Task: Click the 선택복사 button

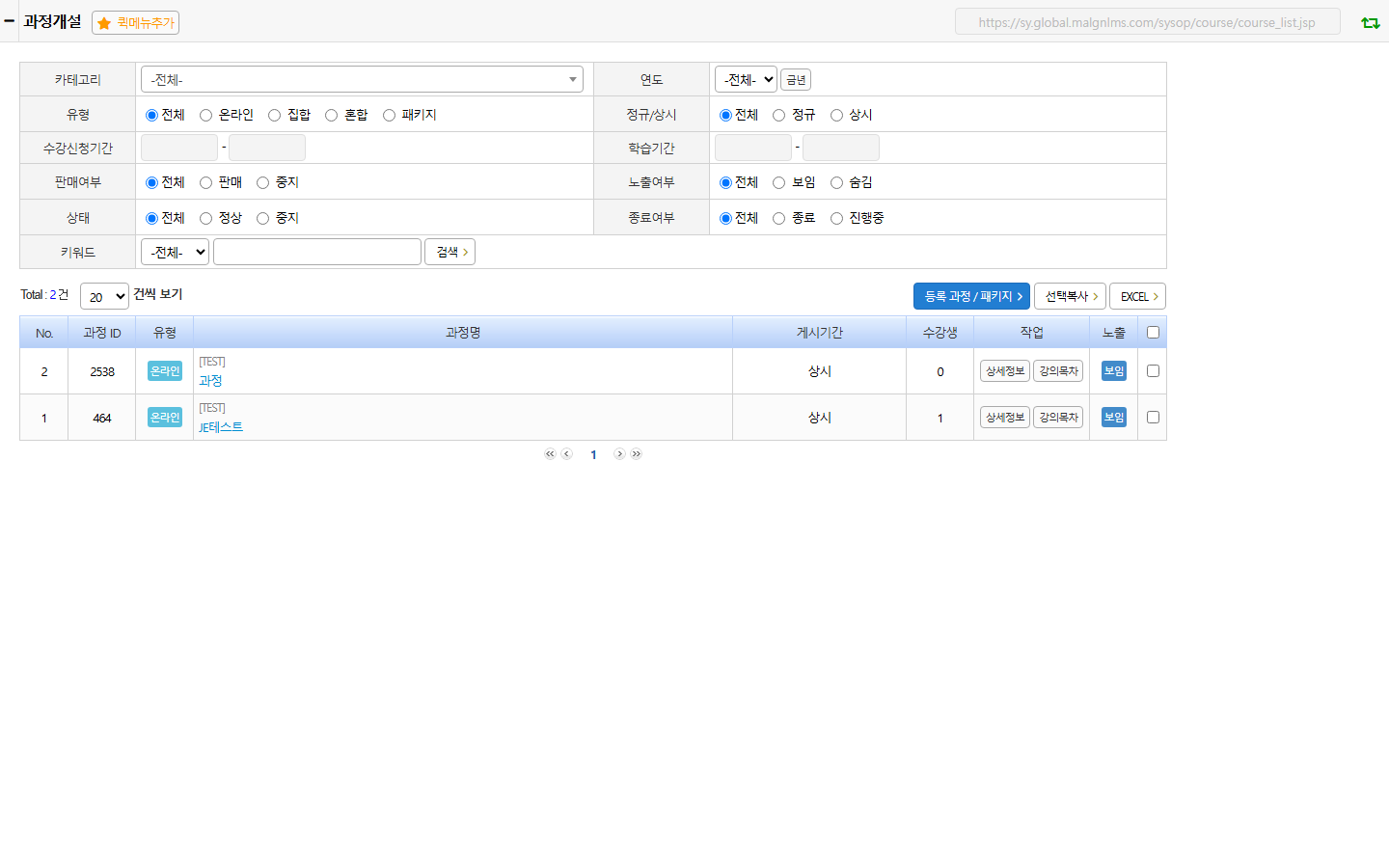Action: coord(1070,296)
